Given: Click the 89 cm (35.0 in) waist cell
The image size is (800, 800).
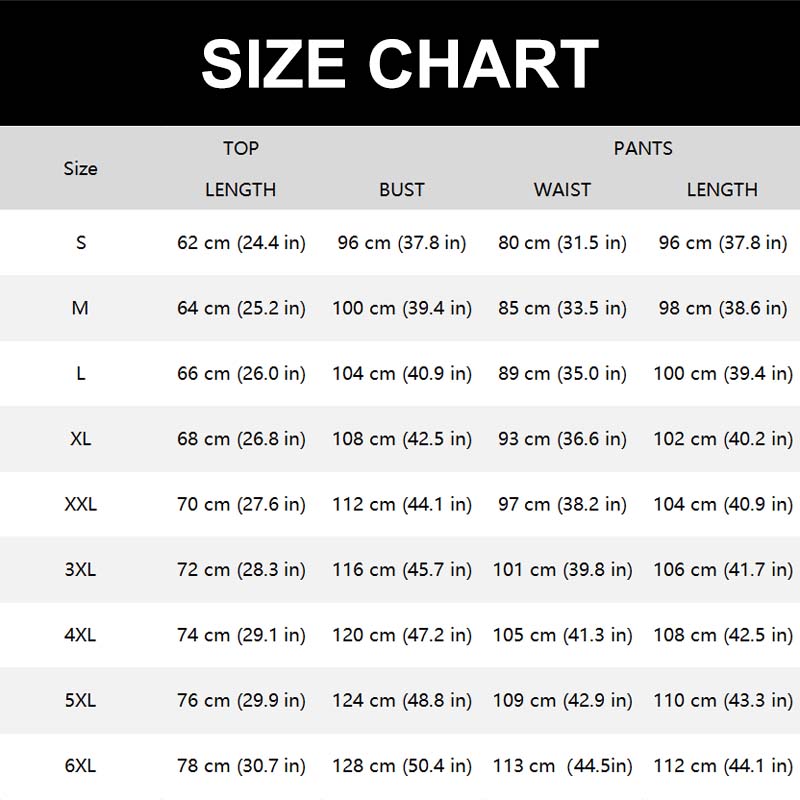Looking at the screenshot, I should 562,374.
